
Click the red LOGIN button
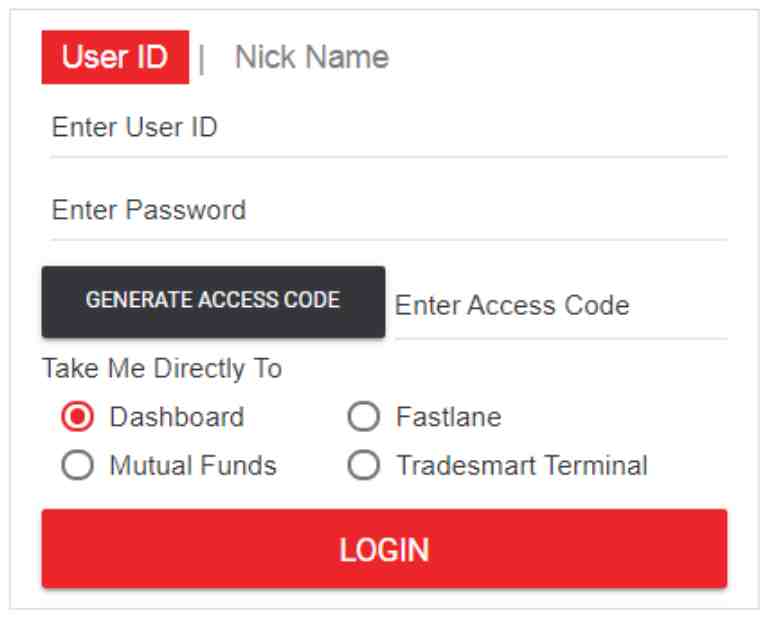pos(384,549)
